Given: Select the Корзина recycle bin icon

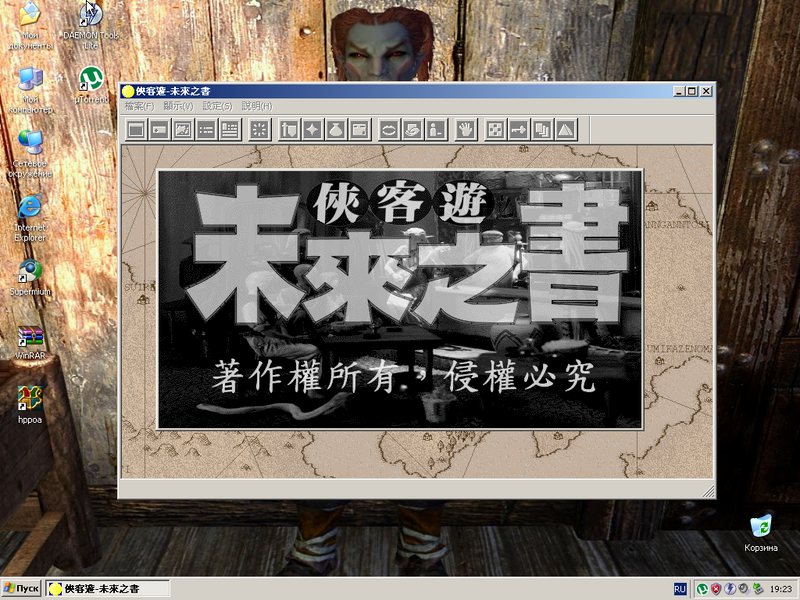Looking at the screenshot, I should pyautogui.click(x=761, y=533).
